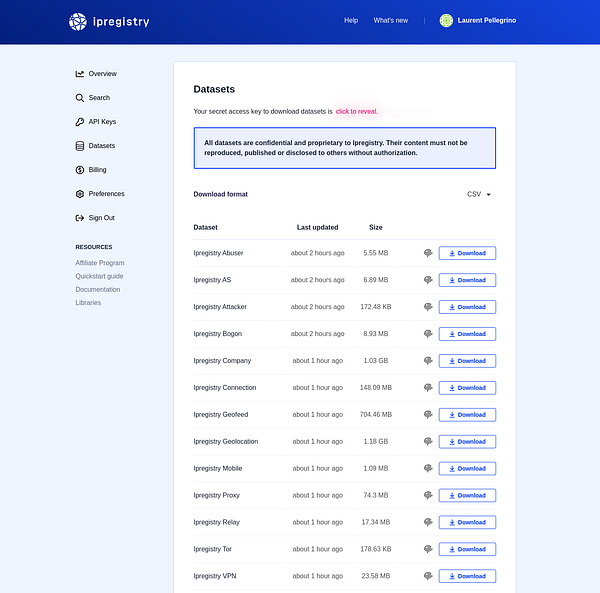
Task: Click the gray icon in Ipregistry Proxy row
Action: pos(428,495)
